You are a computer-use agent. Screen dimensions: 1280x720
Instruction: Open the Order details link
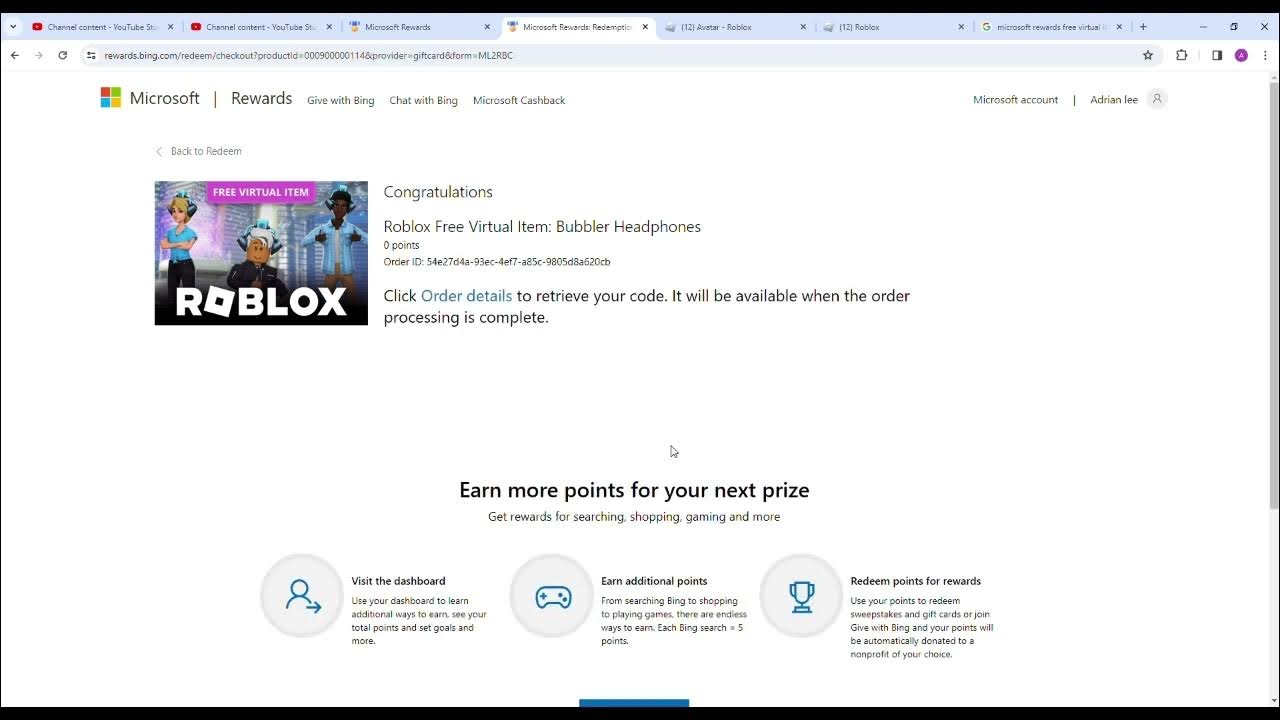click(466, 296)
